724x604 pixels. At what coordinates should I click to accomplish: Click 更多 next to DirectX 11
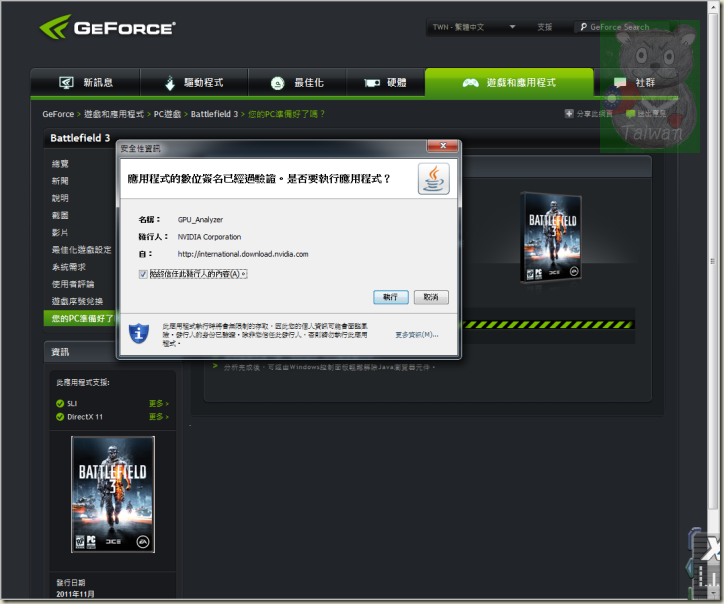pos(159,417)
